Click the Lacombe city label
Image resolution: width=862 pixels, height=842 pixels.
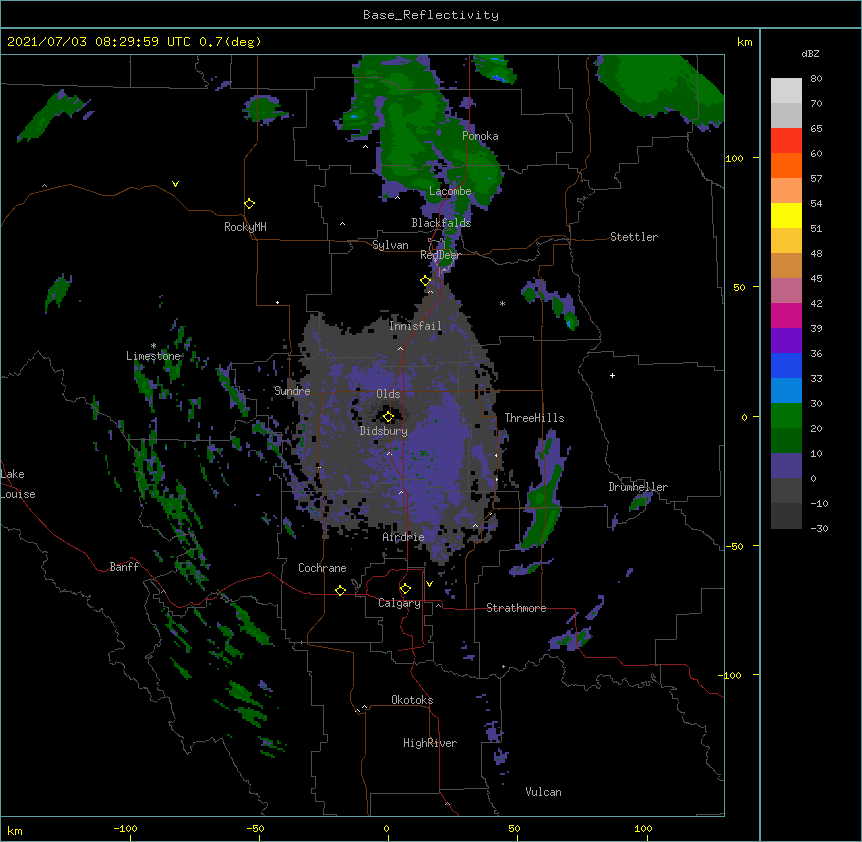point(450,191)
